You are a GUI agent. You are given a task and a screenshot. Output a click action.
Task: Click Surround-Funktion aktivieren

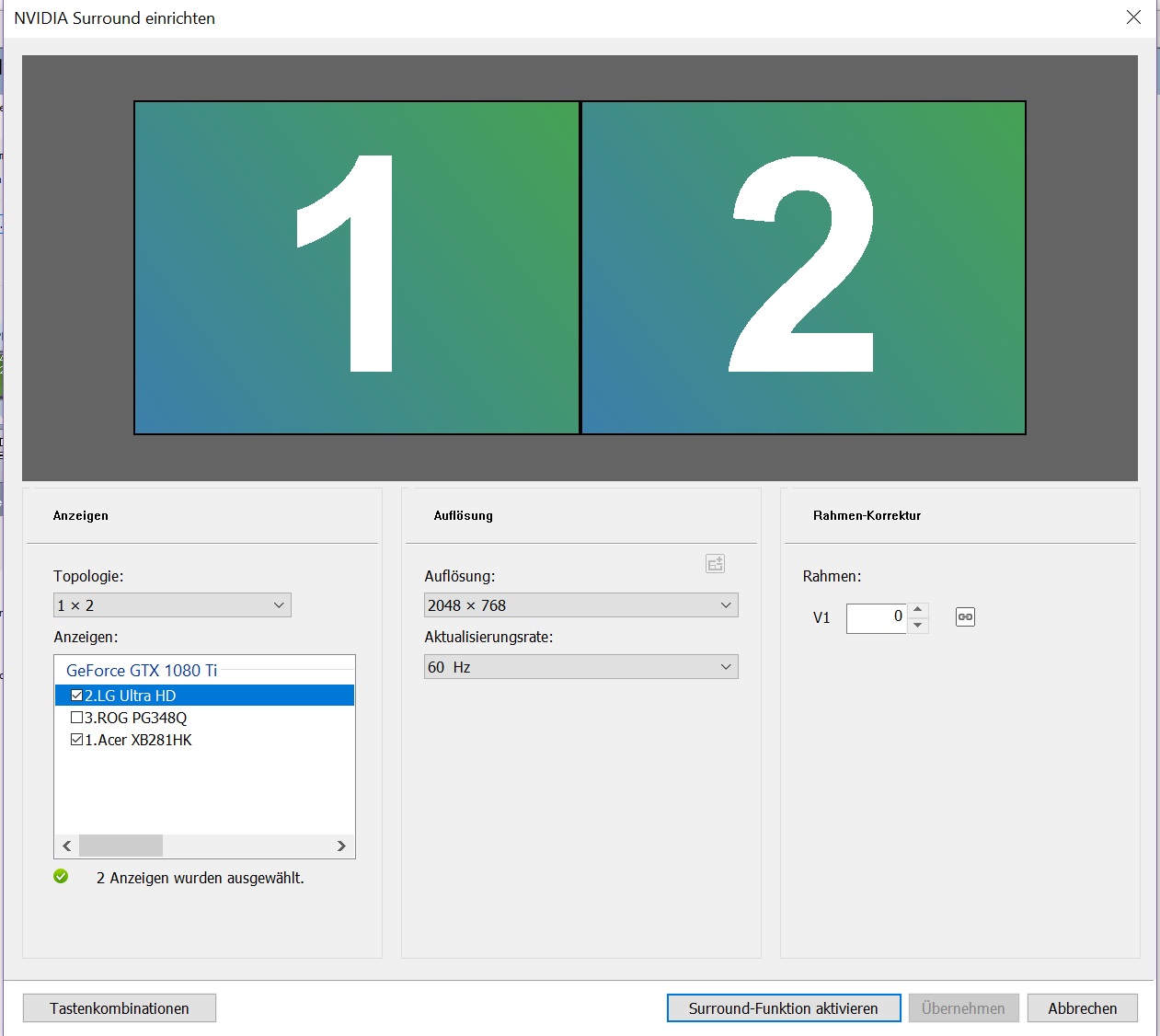tap(784, 1008)
